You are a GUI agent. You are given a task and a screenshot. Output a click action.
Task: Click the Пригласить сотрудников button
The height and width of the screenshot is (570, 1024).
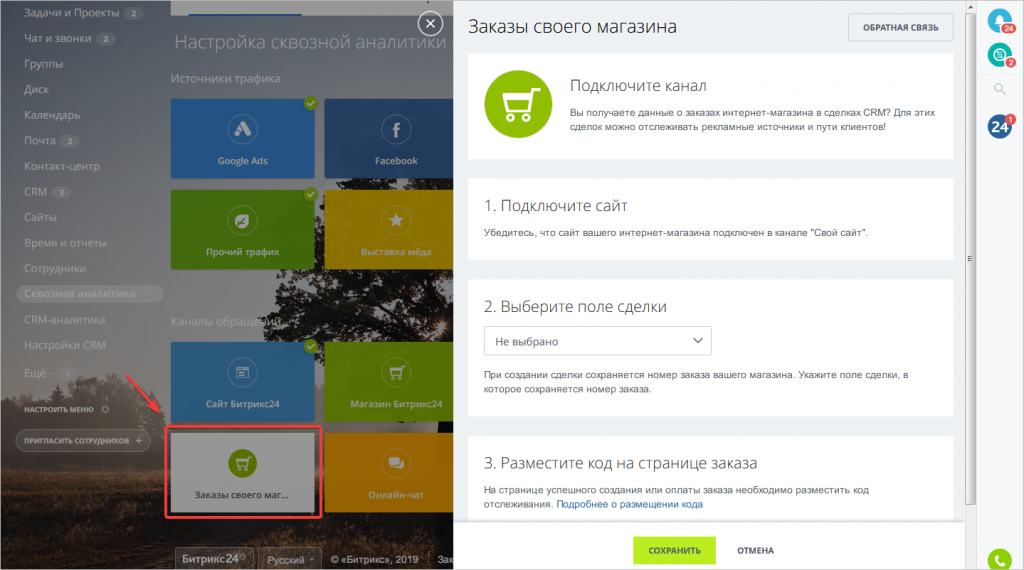pyautogui.click(x=83, y=441)
